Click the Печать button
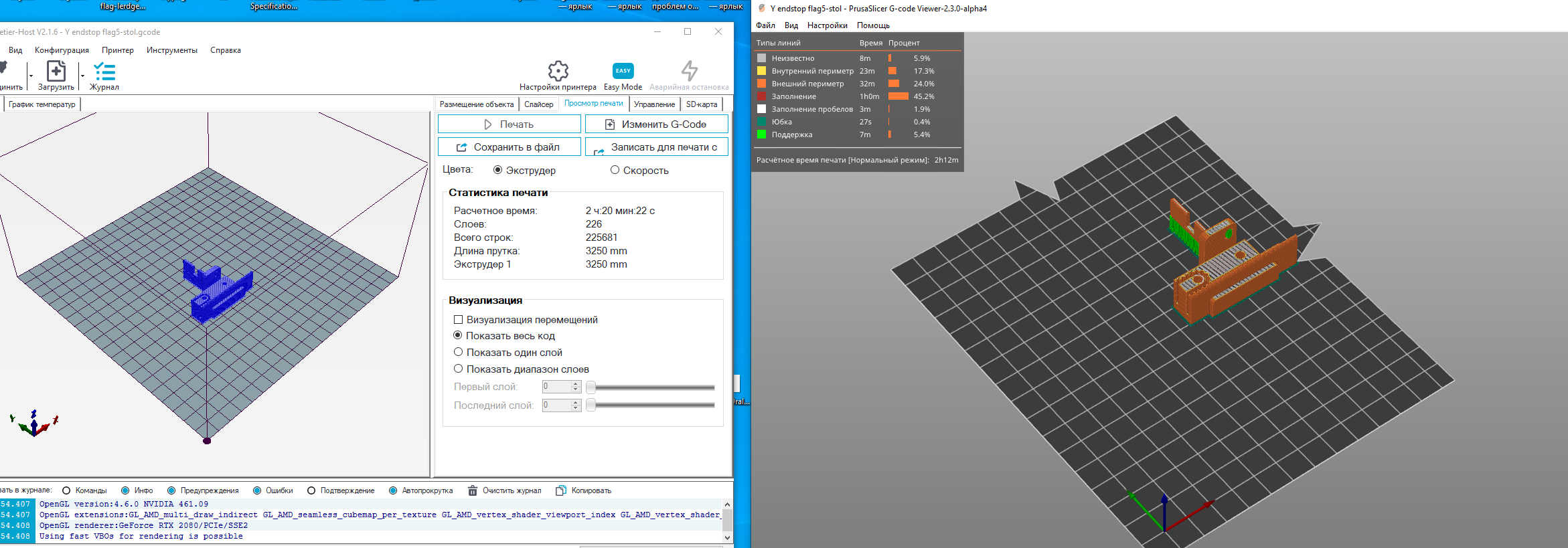The width and height of the screenshot is (1568, 548). pos(509,124)
